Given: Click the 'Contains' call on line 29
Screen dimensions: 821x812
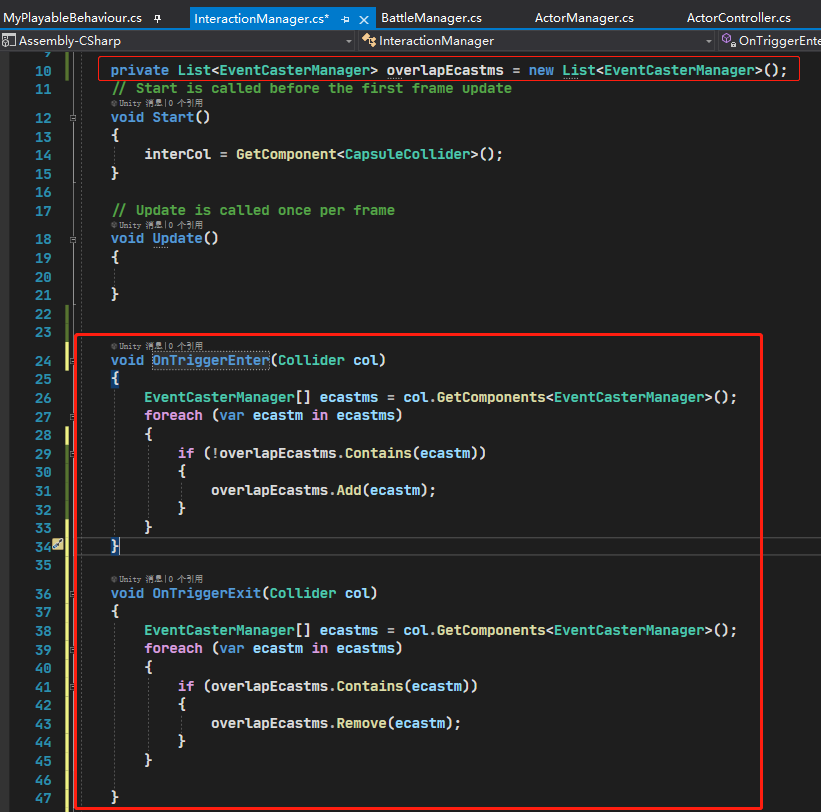Looking at the screenshot, I should [x=378, y=453].
